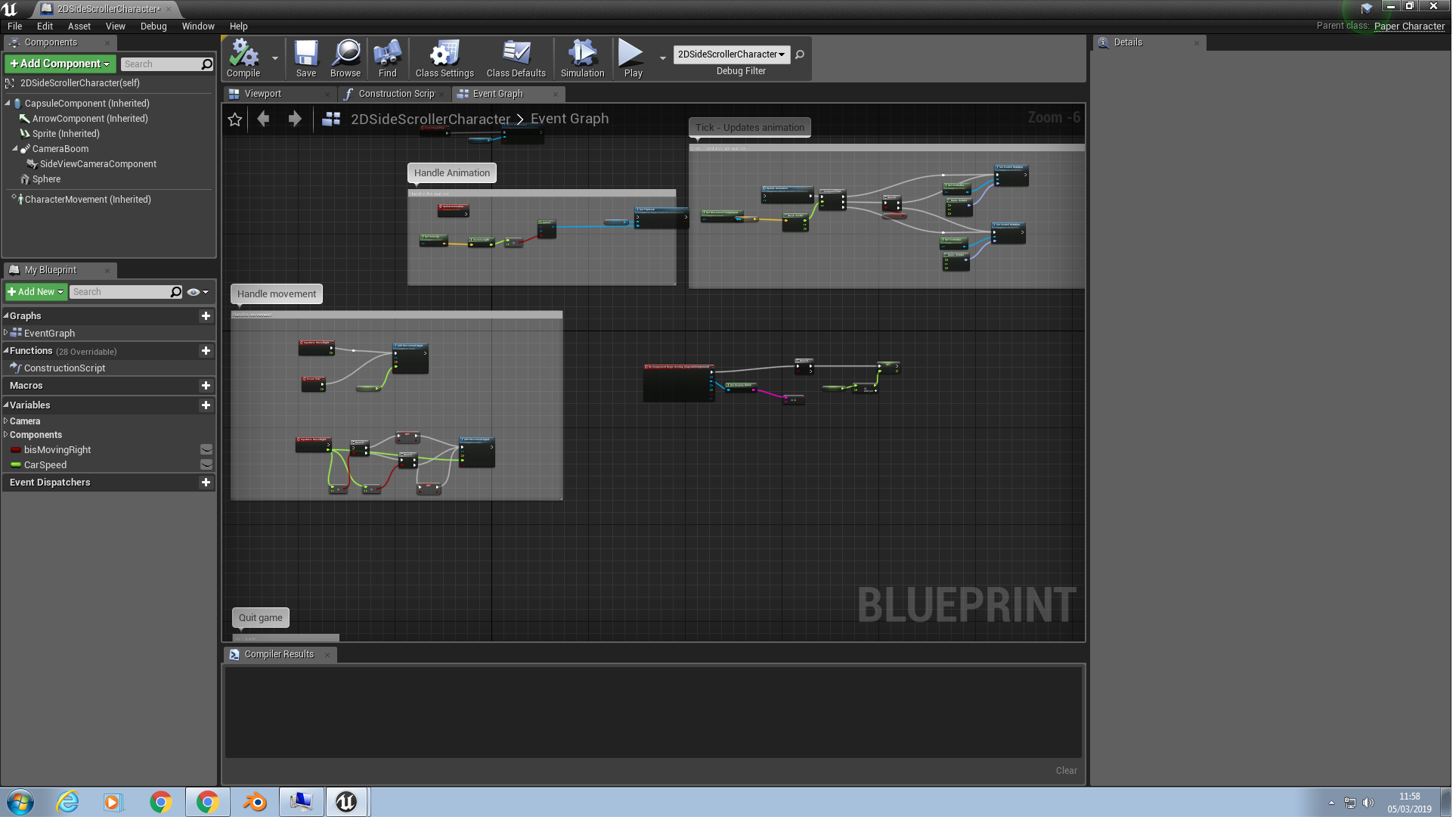Click the bookmark star icon in graph
The image size is (1456, 826).
[235, 120]
